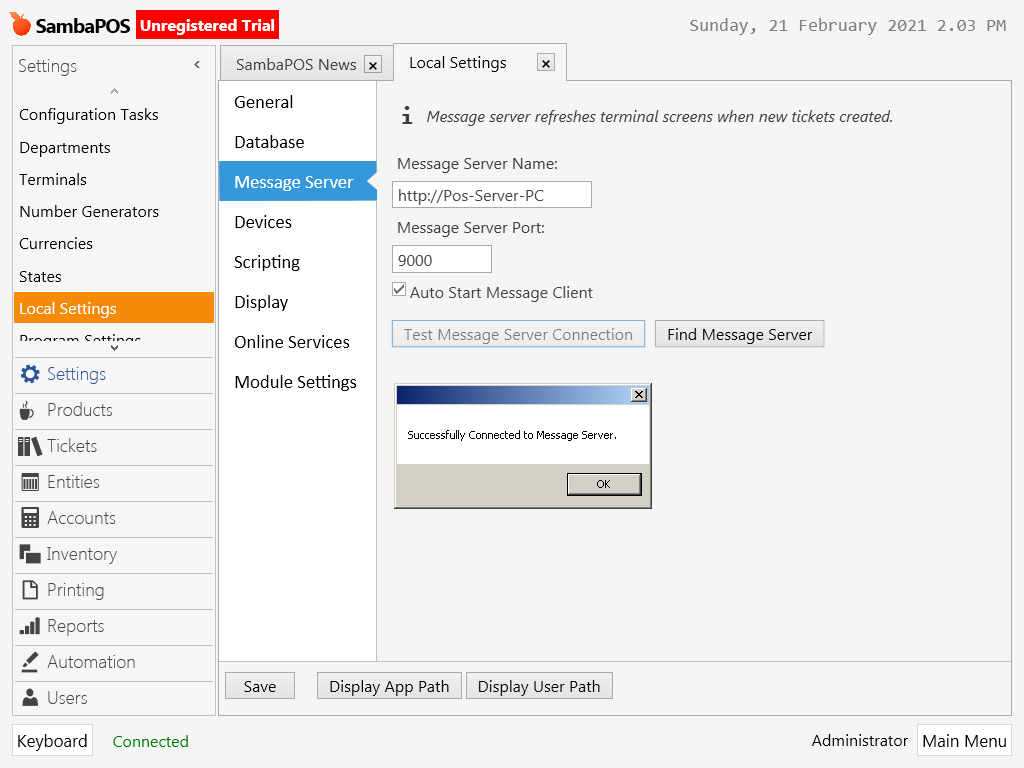
Task: Select the Local Settings tab
Action: tap(458, 63)
